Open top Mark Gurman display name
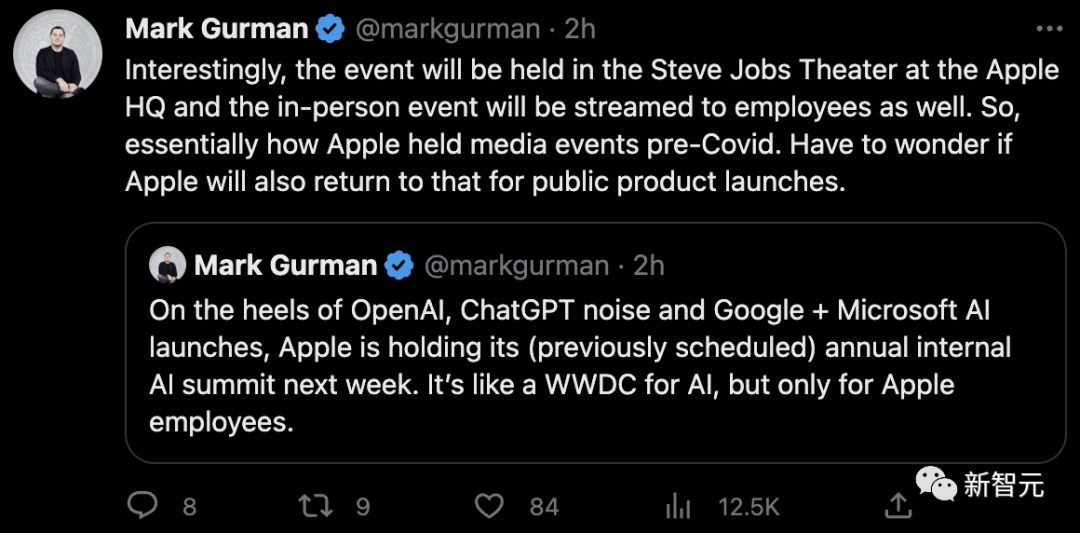Image resolution: width=1080 pixels, height=533 pixels. point(216,29)
